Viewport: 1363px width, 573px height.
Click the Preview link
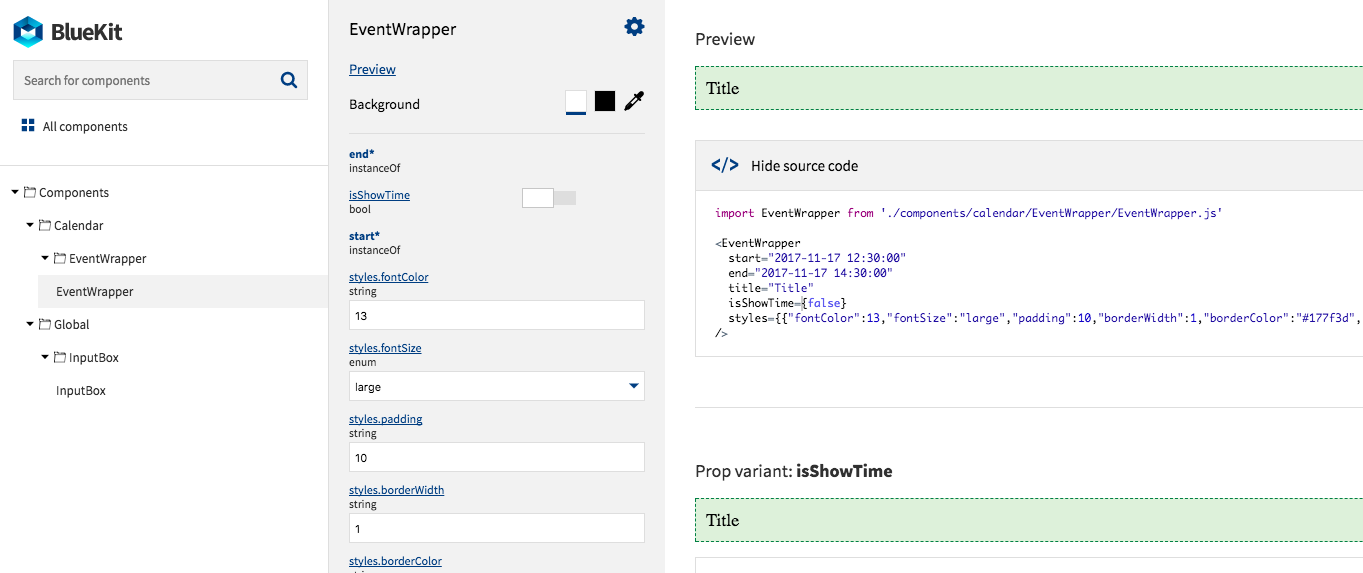372,69
